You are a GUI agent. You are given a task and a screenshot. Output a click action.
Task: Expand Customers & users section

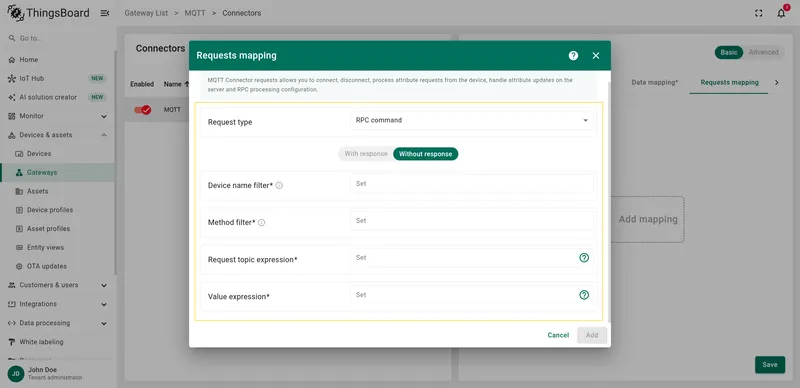pos(57,285)
